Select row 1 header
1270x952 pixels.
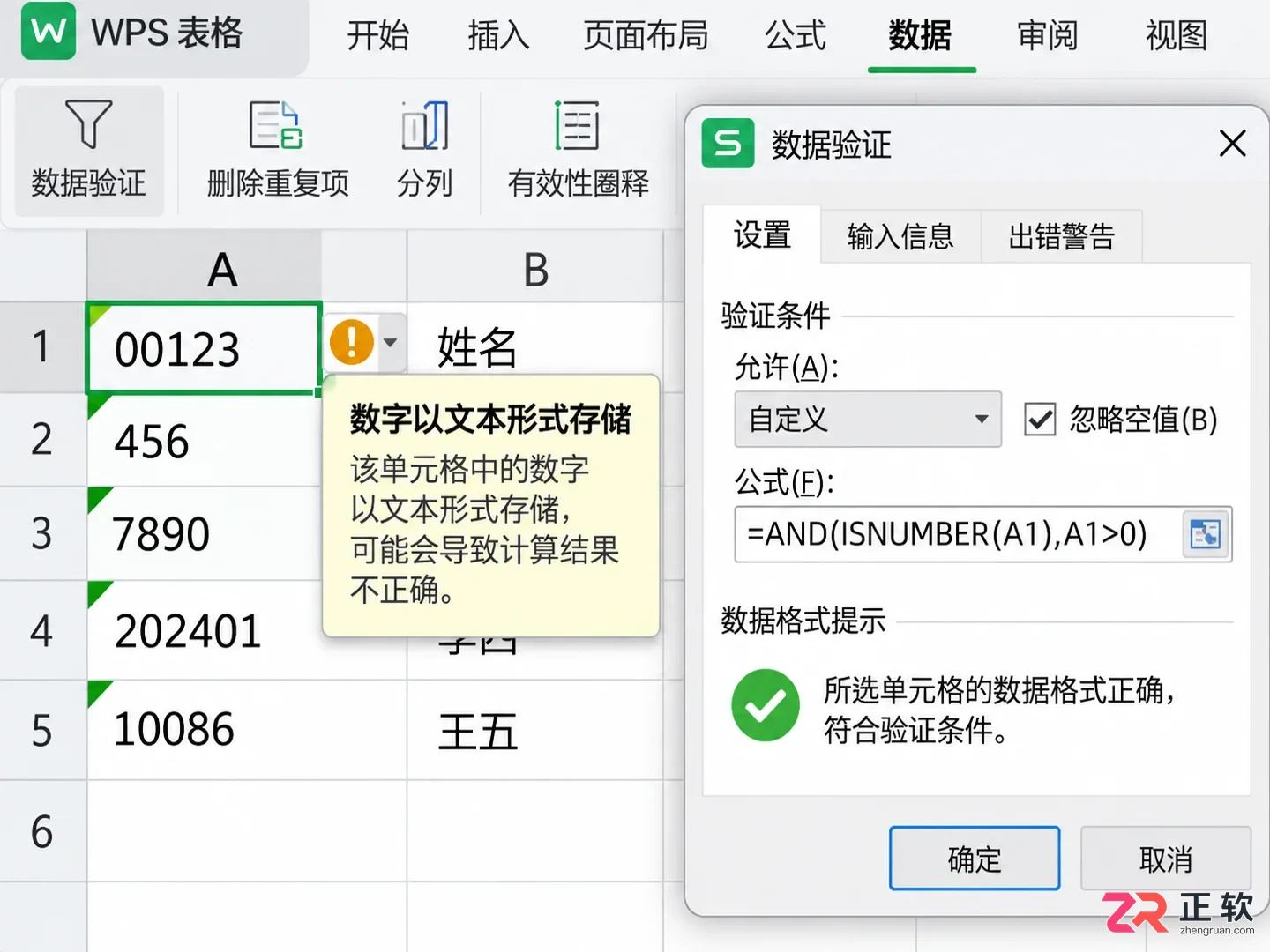pos(42,346)
